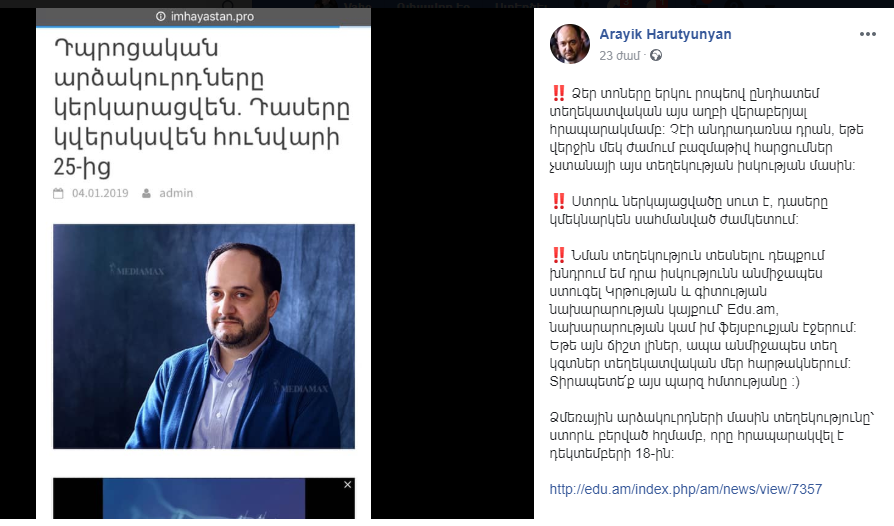Open the article photo of the minister
The width and height of the screenshot is (894, 526).
204,336
